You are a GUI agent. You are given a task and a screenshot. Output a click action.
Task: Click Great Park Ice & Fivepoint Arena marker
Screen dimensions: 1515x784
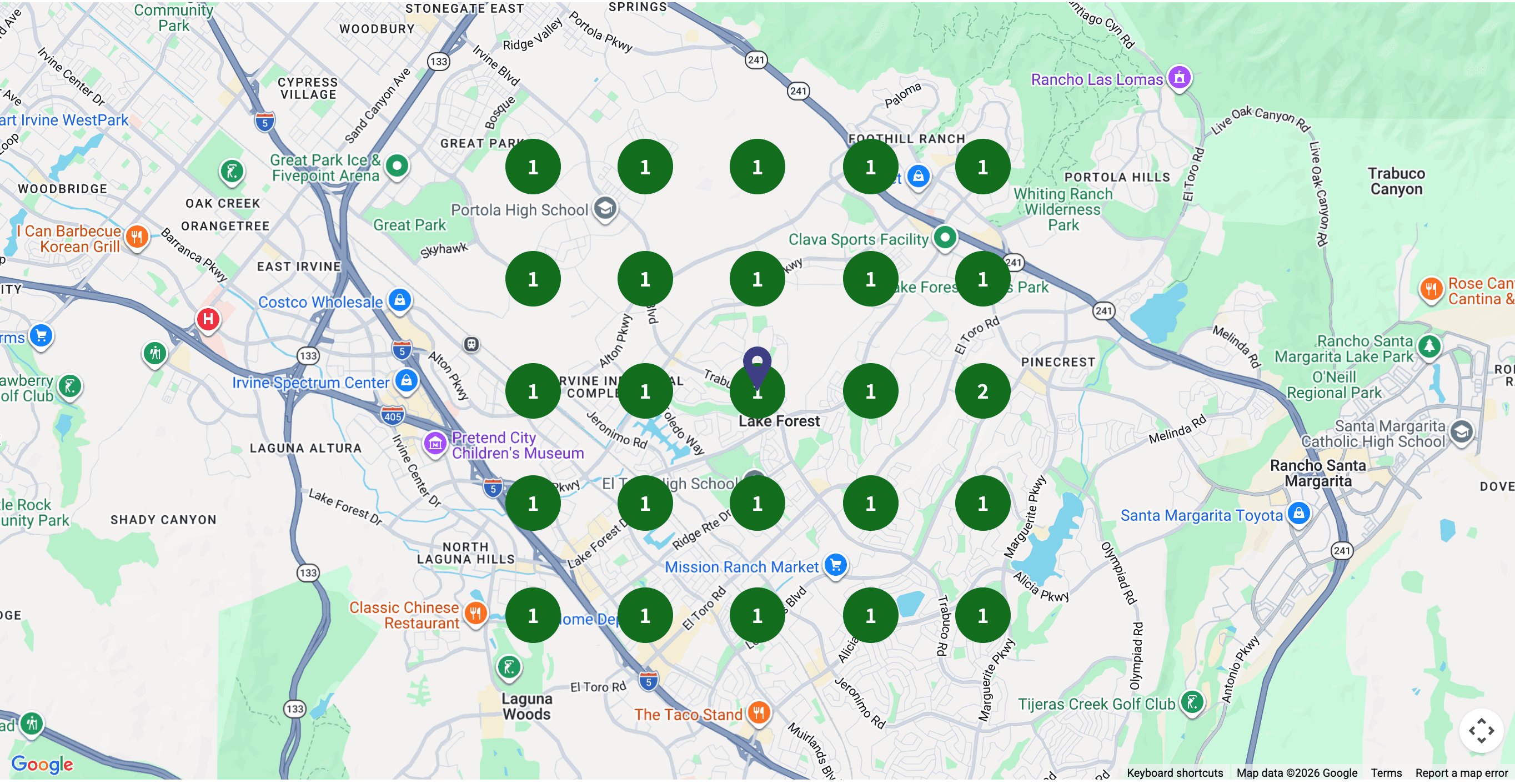397,167
